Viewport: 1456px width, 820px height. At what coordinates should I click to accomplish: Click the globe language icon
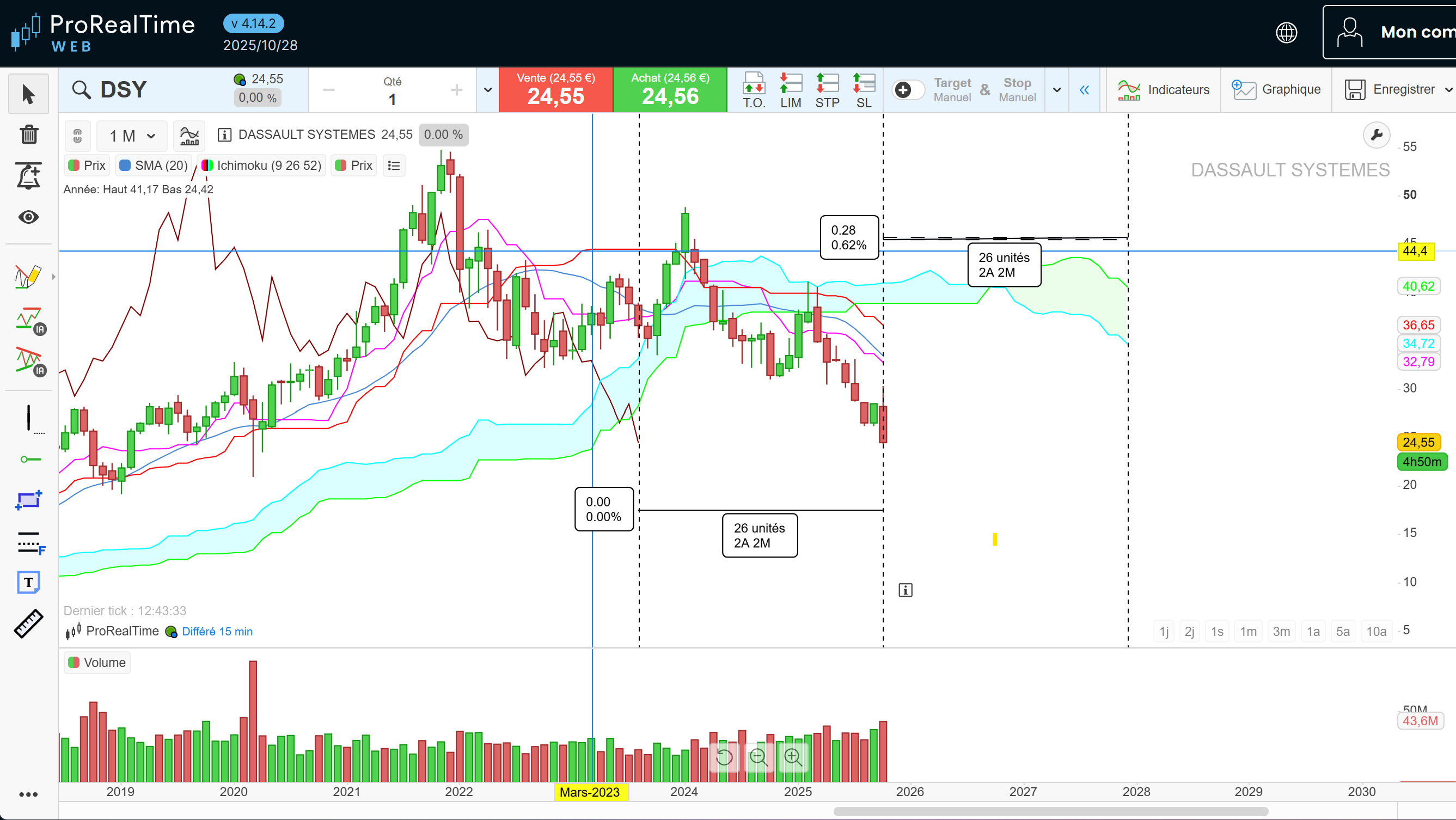pyautogui.click(x=1287, y=32)
